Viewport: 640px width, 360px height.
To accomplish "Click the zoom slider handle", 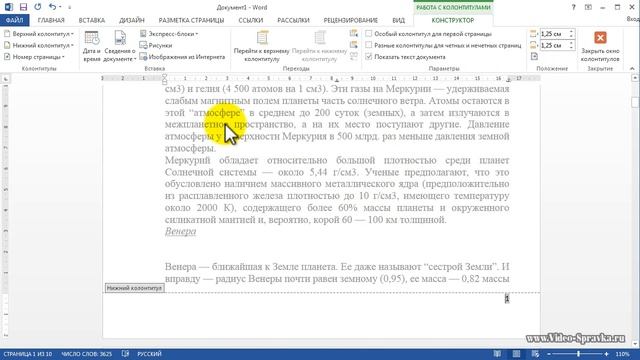I will [578, 354].
